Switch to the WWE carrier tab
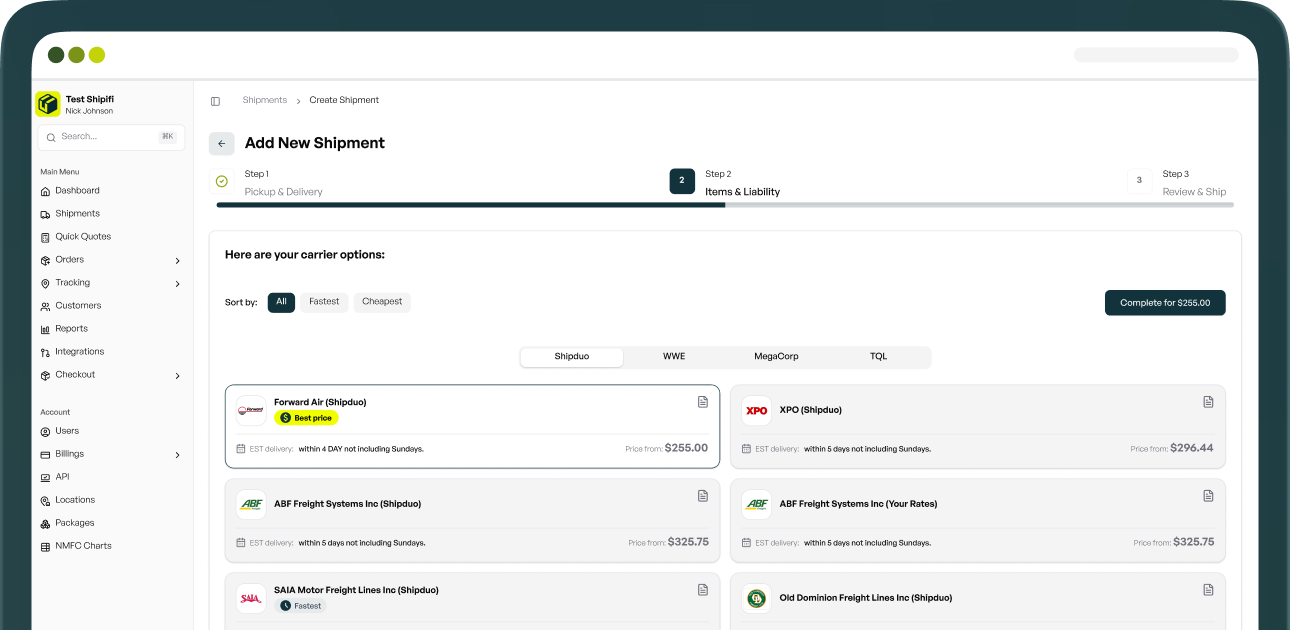 click(674, 357)
